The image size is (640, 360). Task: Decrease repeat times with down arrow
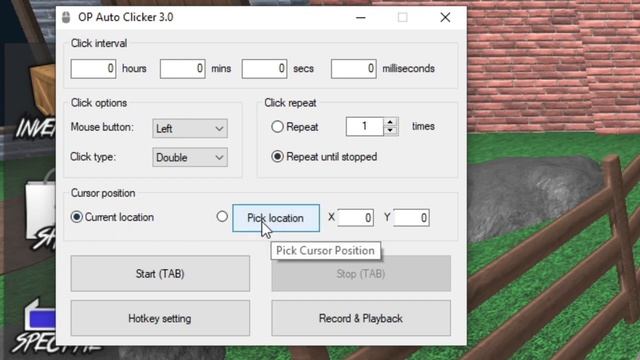click(x=391, y=131)
